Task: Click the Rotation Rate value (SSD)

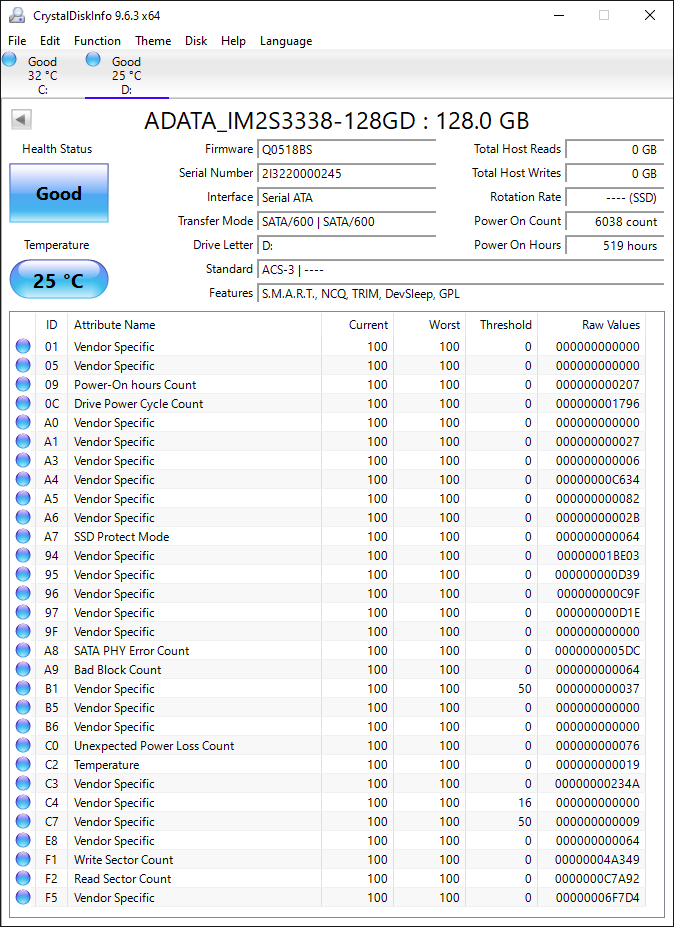Action: (615, 197)
